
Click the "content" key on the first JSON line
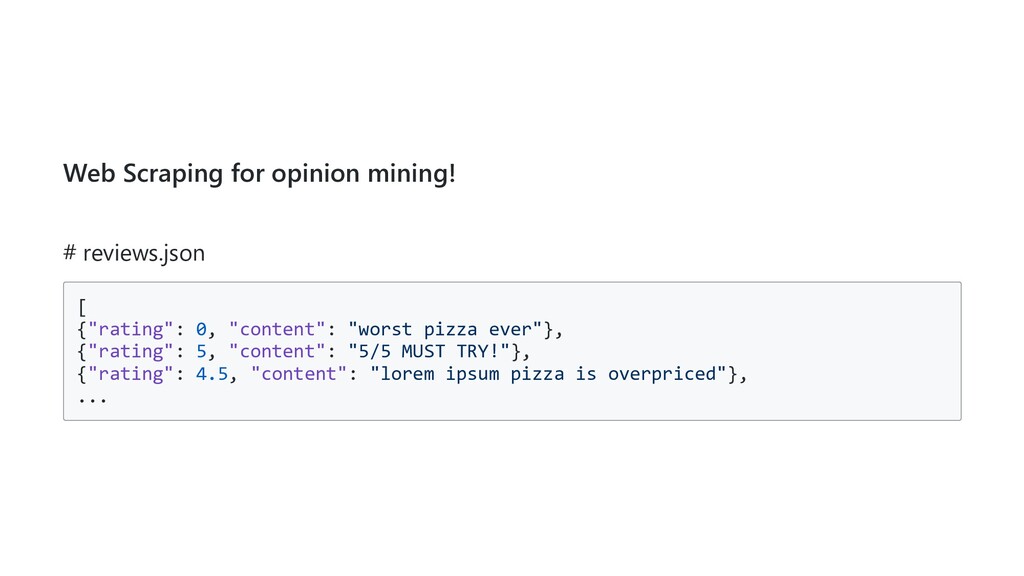click(277, 329)
